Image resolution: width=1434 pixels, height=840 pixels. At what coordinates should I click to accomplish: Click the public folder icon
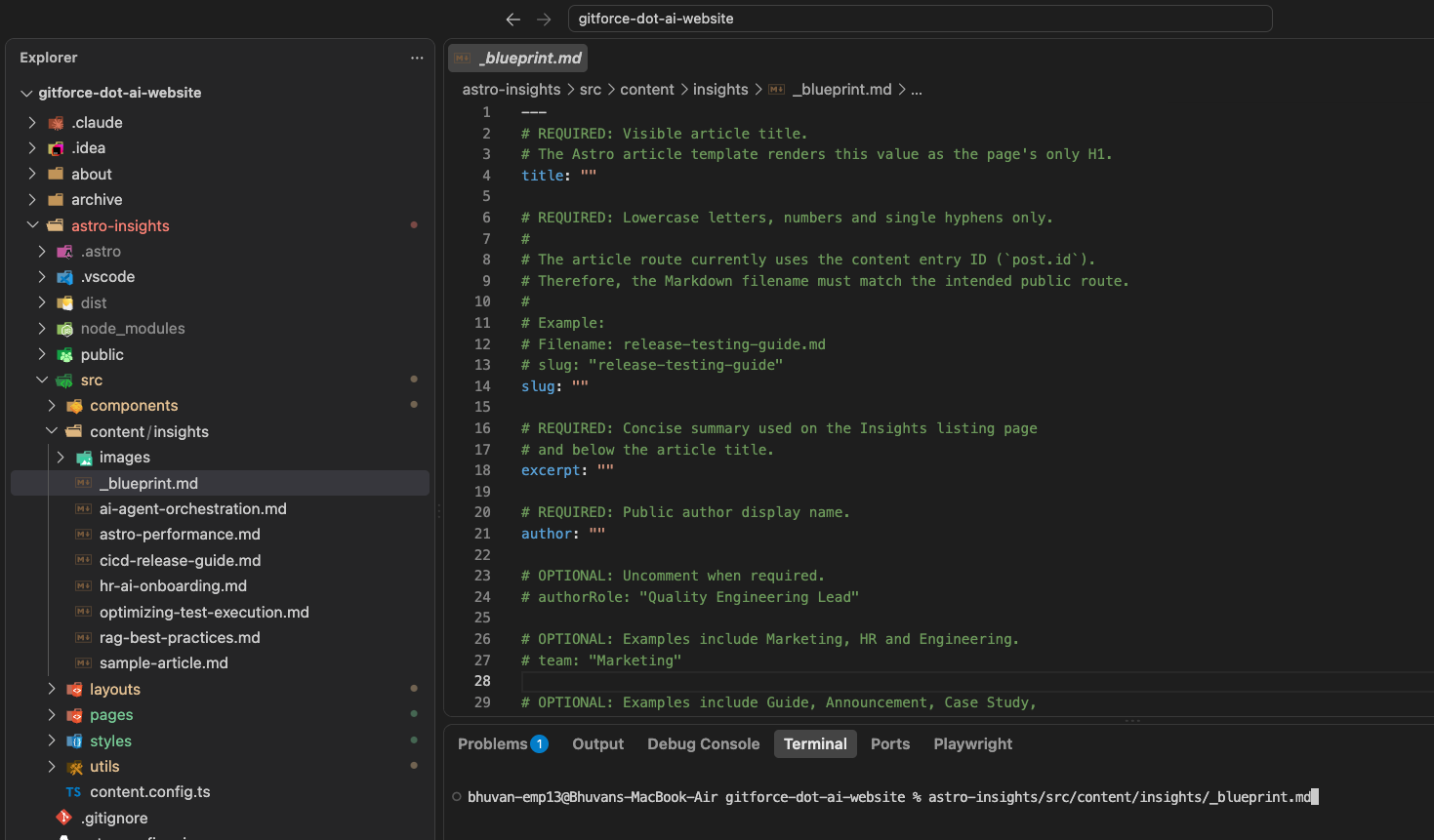65,354
